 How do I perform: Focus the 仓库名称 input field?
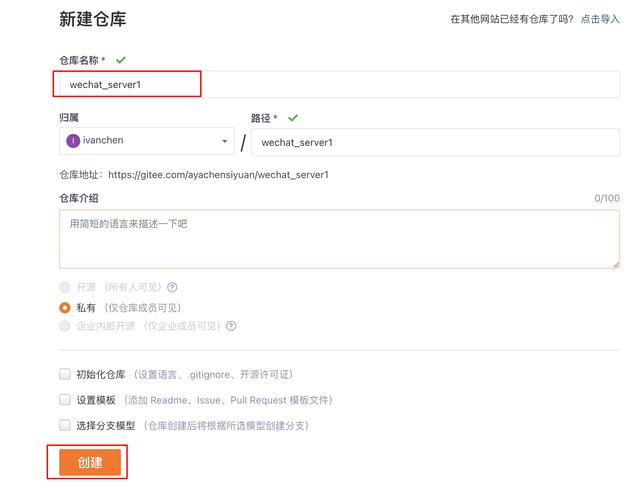(x=339, y=84)
